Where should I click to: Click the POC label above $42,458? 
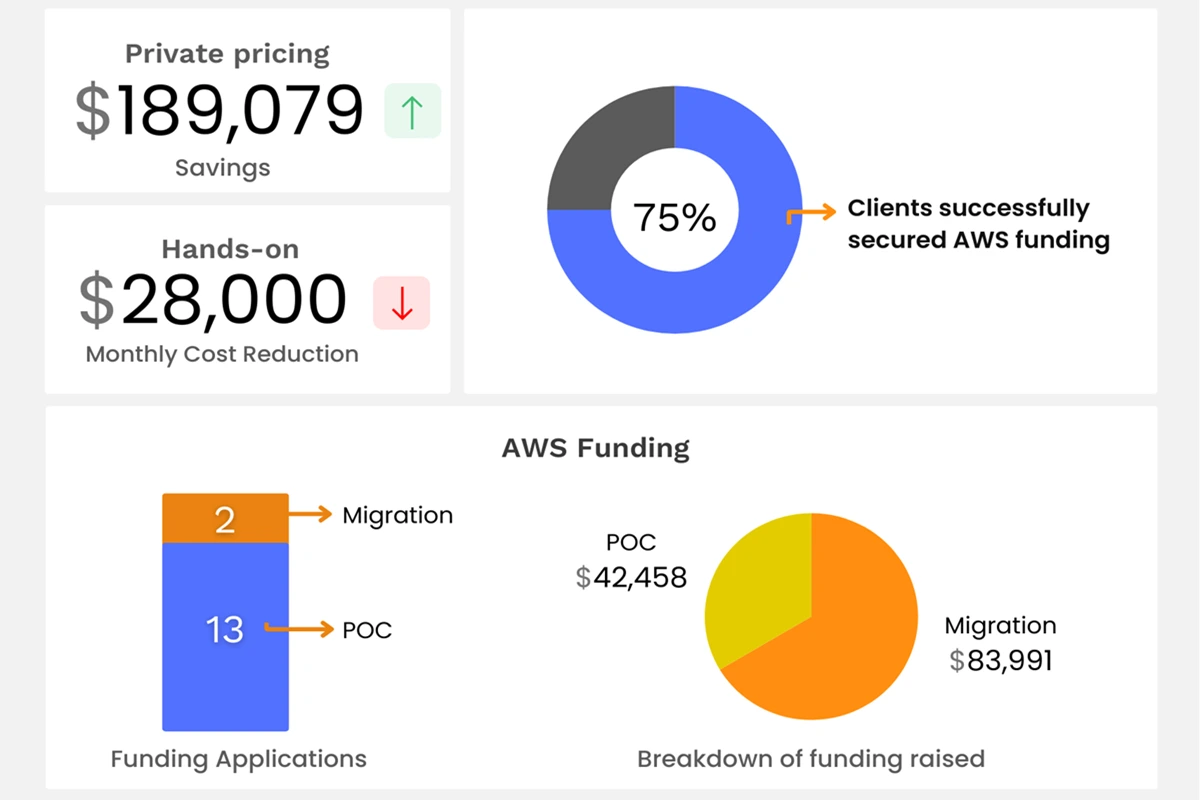(x=631, y=543)
